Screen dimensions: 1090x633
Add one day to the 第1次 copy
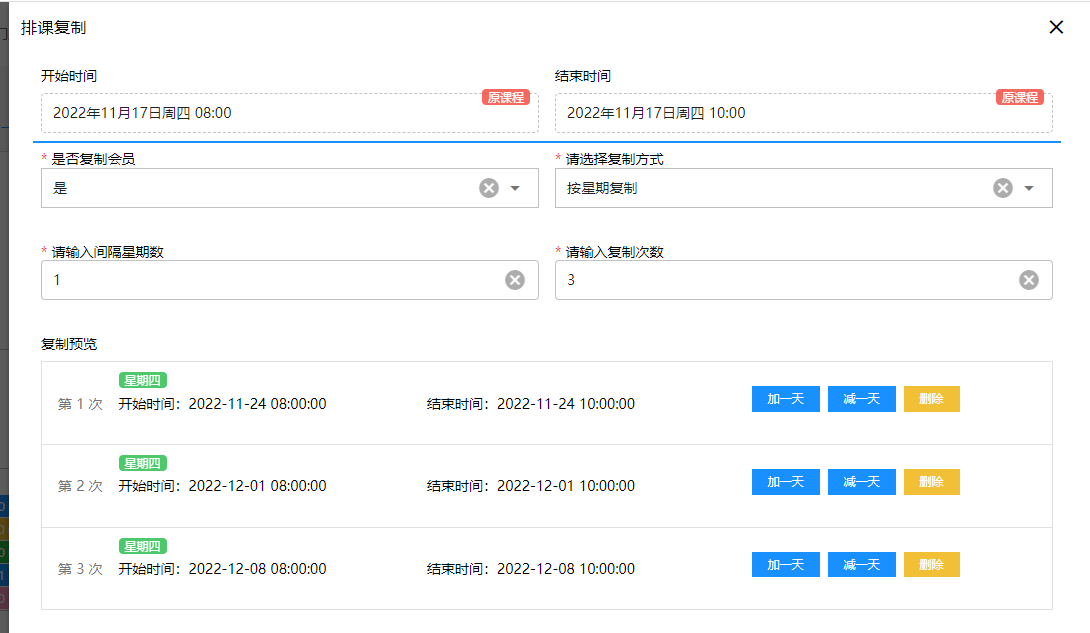[785, 399]
